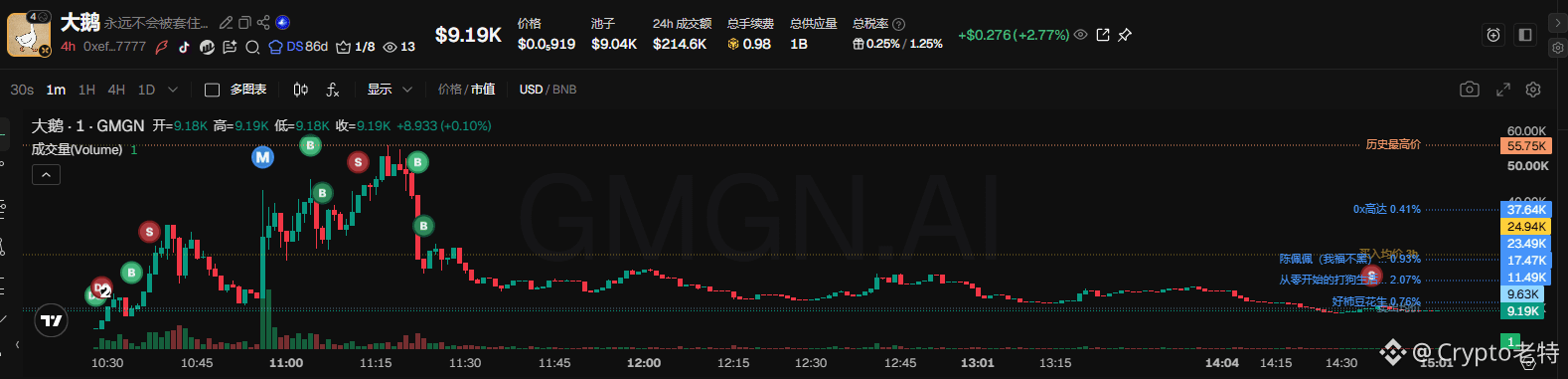Open the blue chain badge next to share
The height and width of the screenshot is (379, 1568).
(x=282, y=23)
